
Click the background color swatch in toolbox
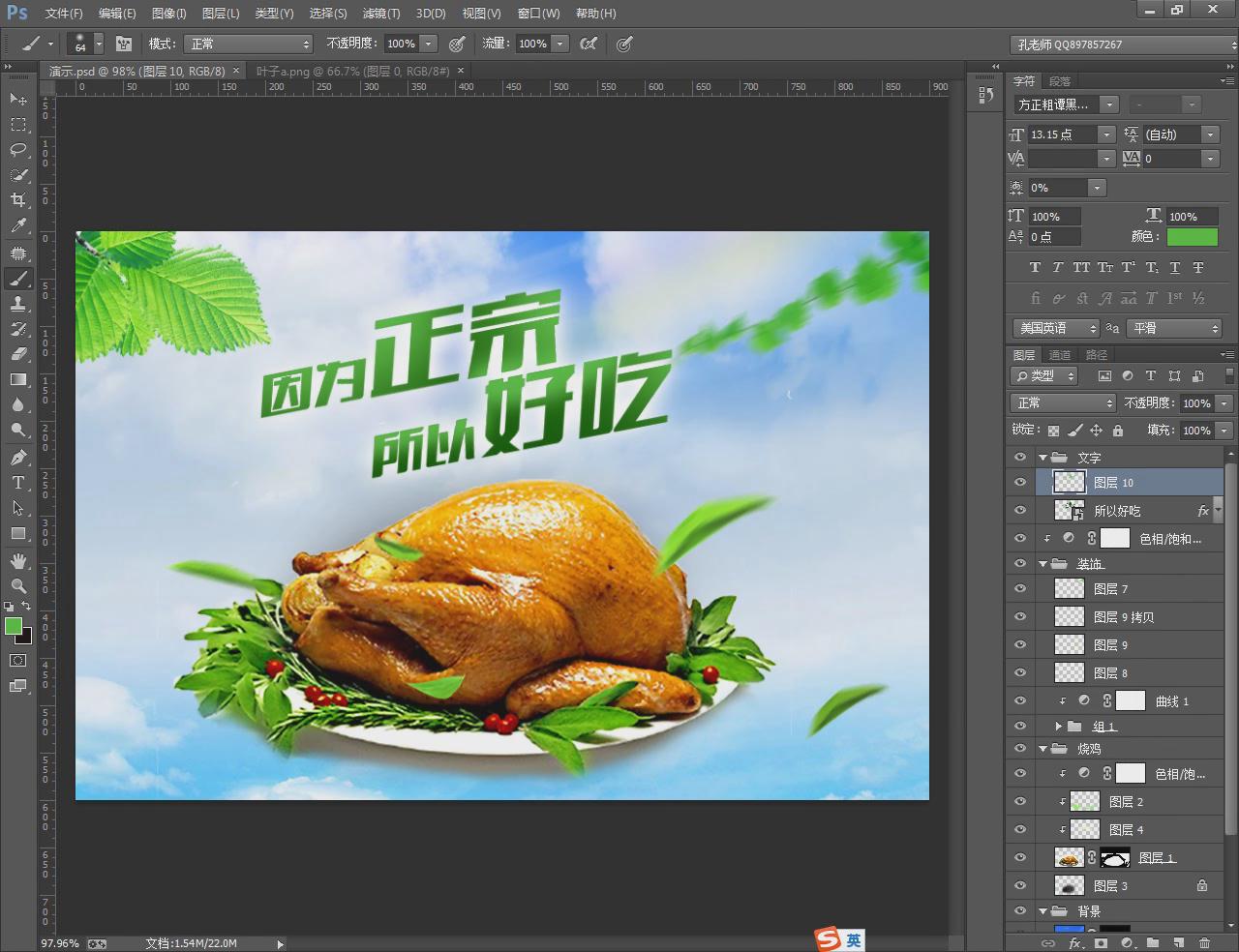pyautogui.click(x=25, y=638)
